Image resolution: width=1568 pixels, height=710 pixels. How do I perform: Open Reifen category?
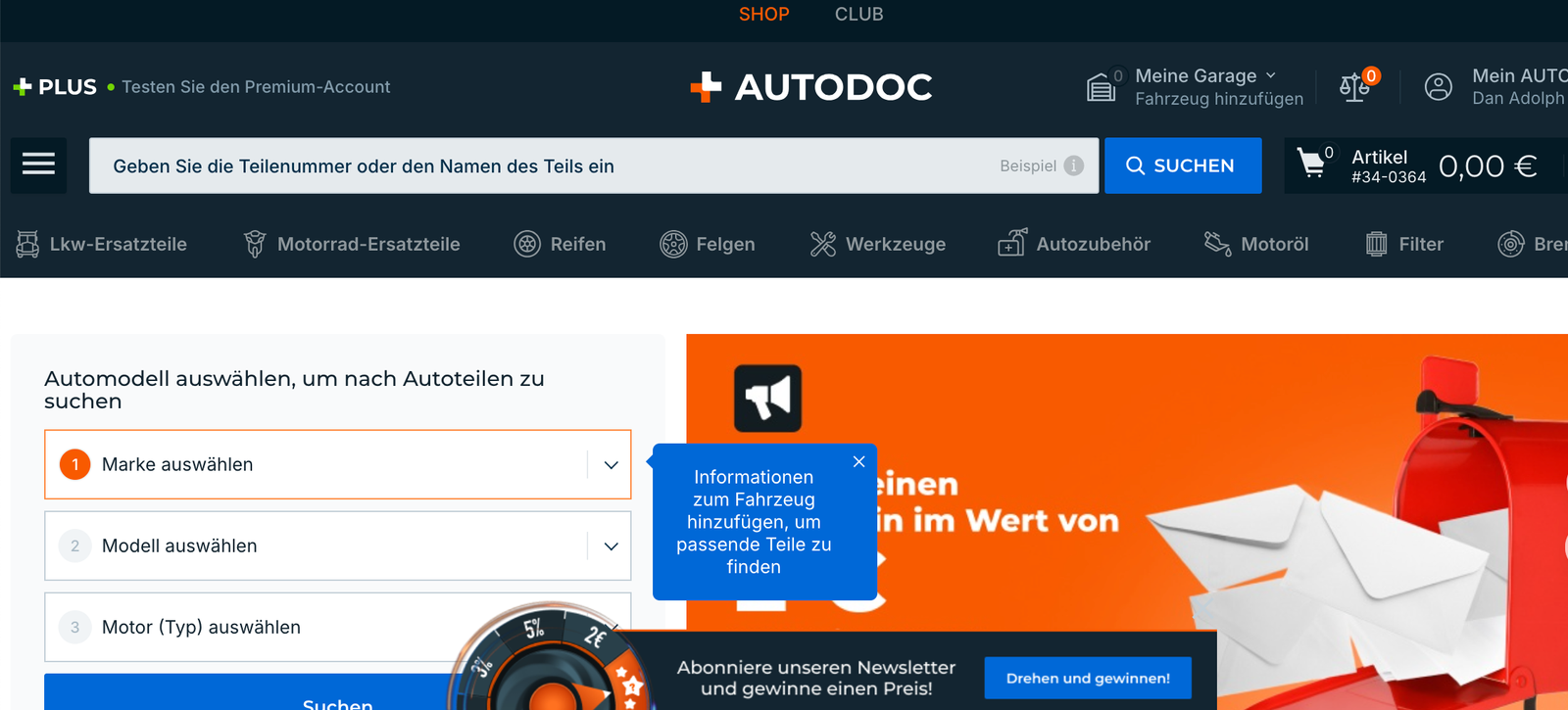(x=560, y=244)
